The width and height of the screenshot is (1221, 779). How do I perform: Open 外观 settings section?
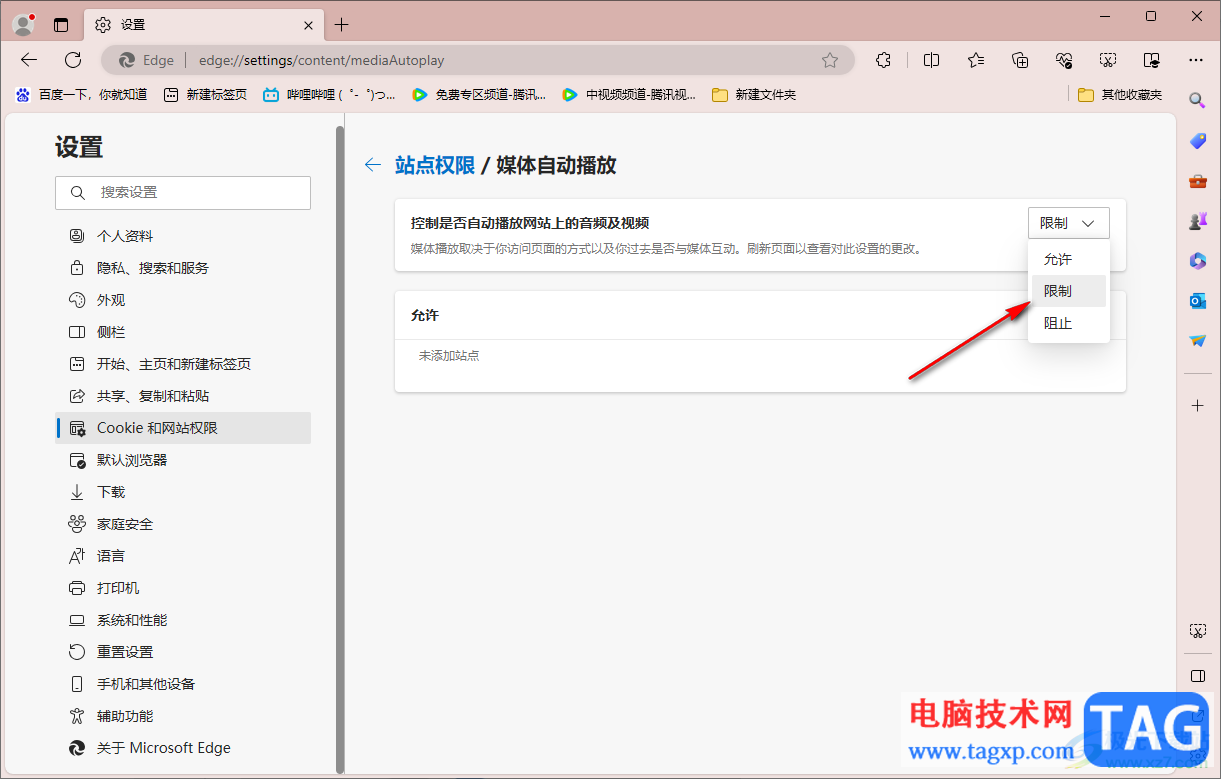183,300
